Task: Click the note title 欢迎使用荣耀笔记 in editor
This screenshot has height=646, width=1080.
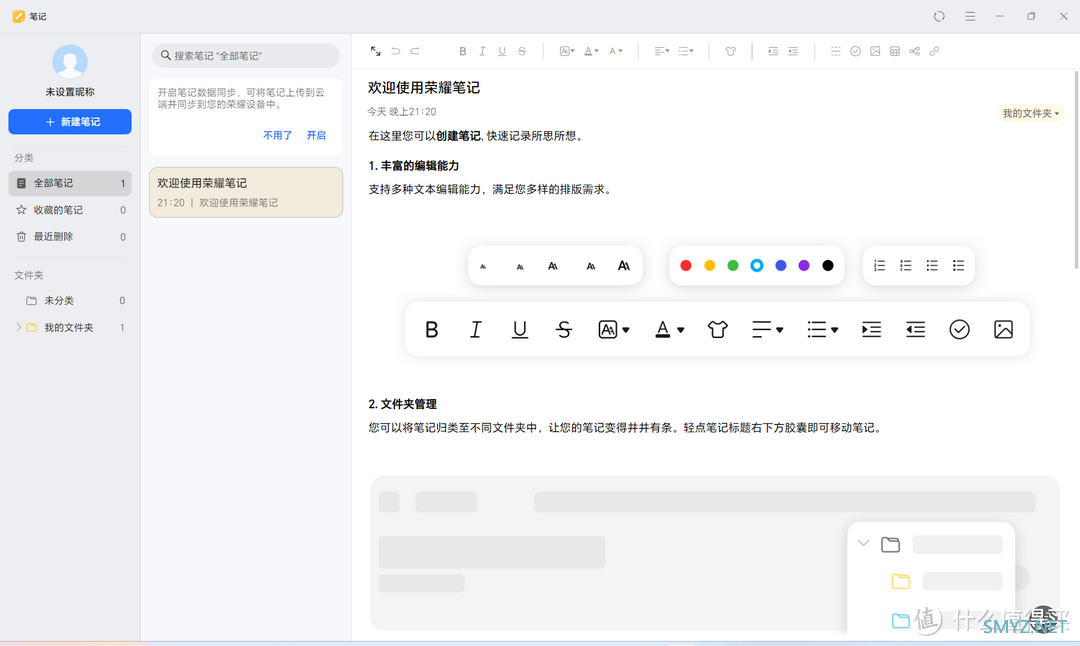Action: tap(424, 87)
